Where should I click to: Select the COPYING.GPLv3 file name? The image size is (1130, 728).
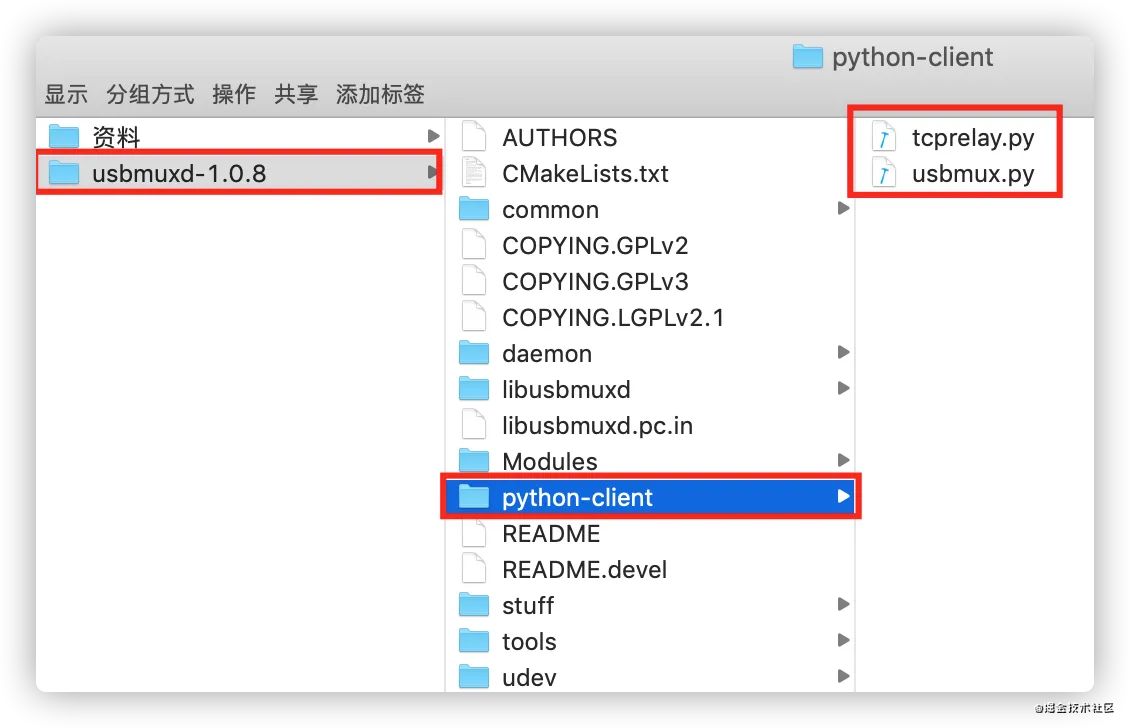coord(595,281)
